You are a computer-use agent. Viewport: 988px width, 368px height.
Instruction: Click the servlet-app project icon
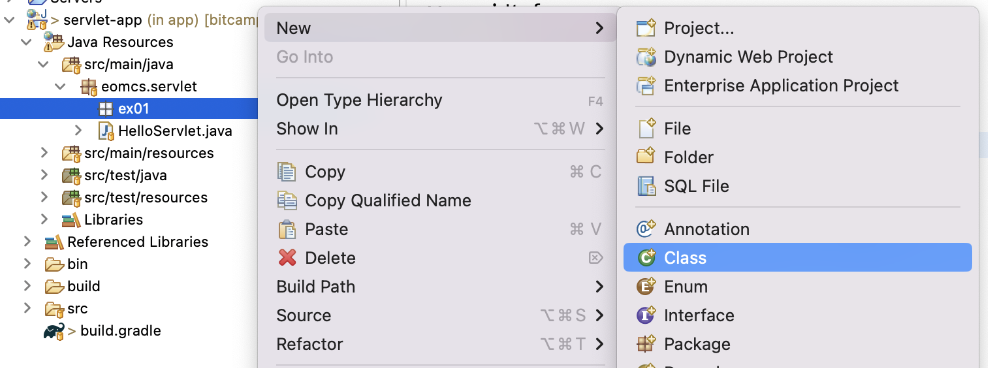(x=37, y=20)
